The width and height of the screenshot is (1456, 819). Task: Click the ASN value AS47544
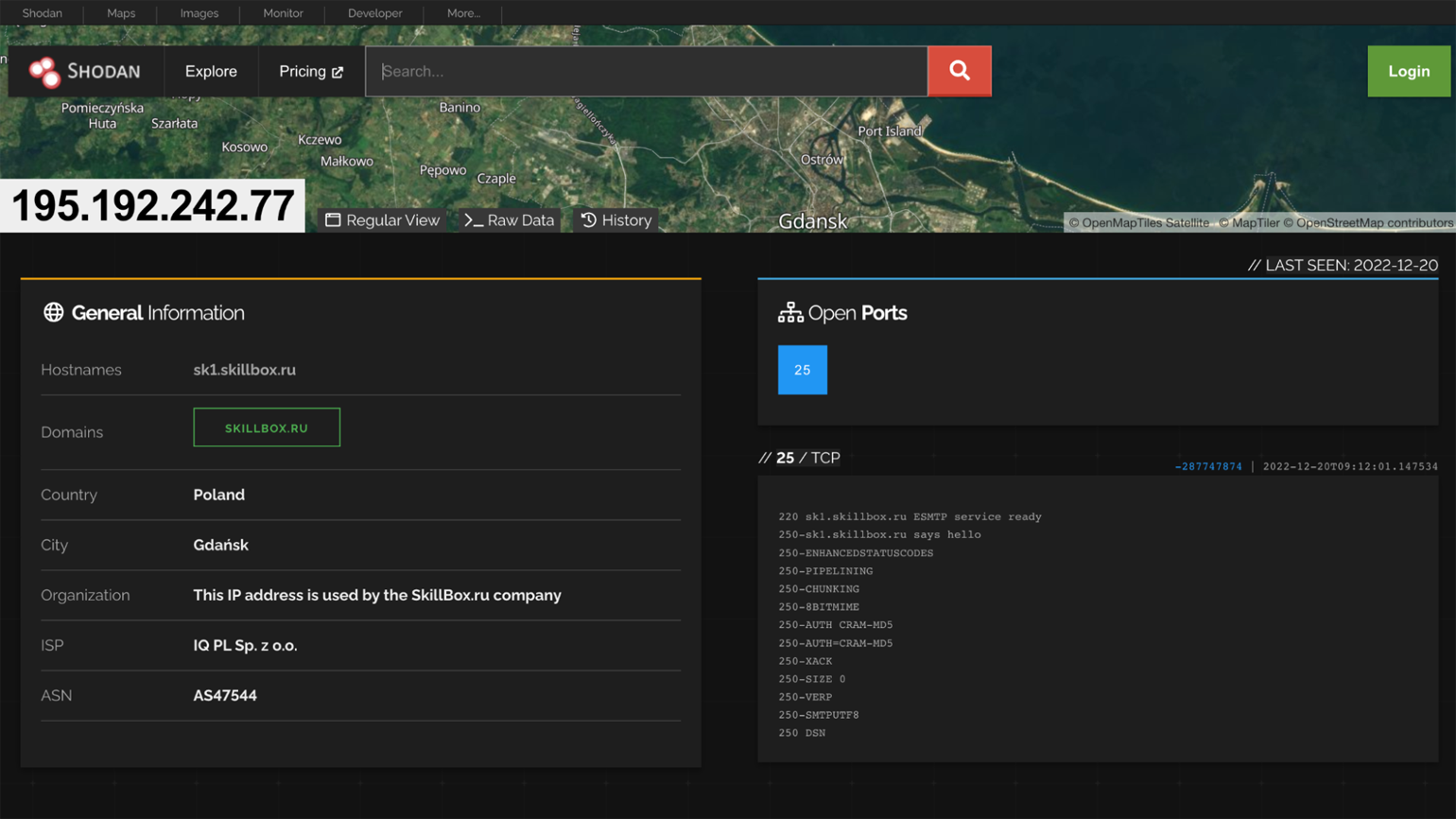pos(225,695)
